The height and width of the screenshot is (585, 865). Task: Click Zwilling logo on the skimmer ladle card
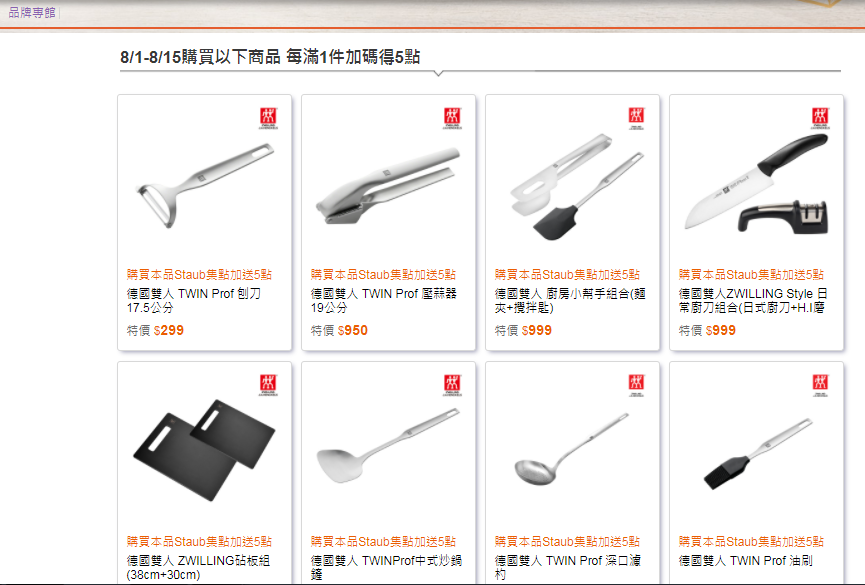[x=637, y=385]
